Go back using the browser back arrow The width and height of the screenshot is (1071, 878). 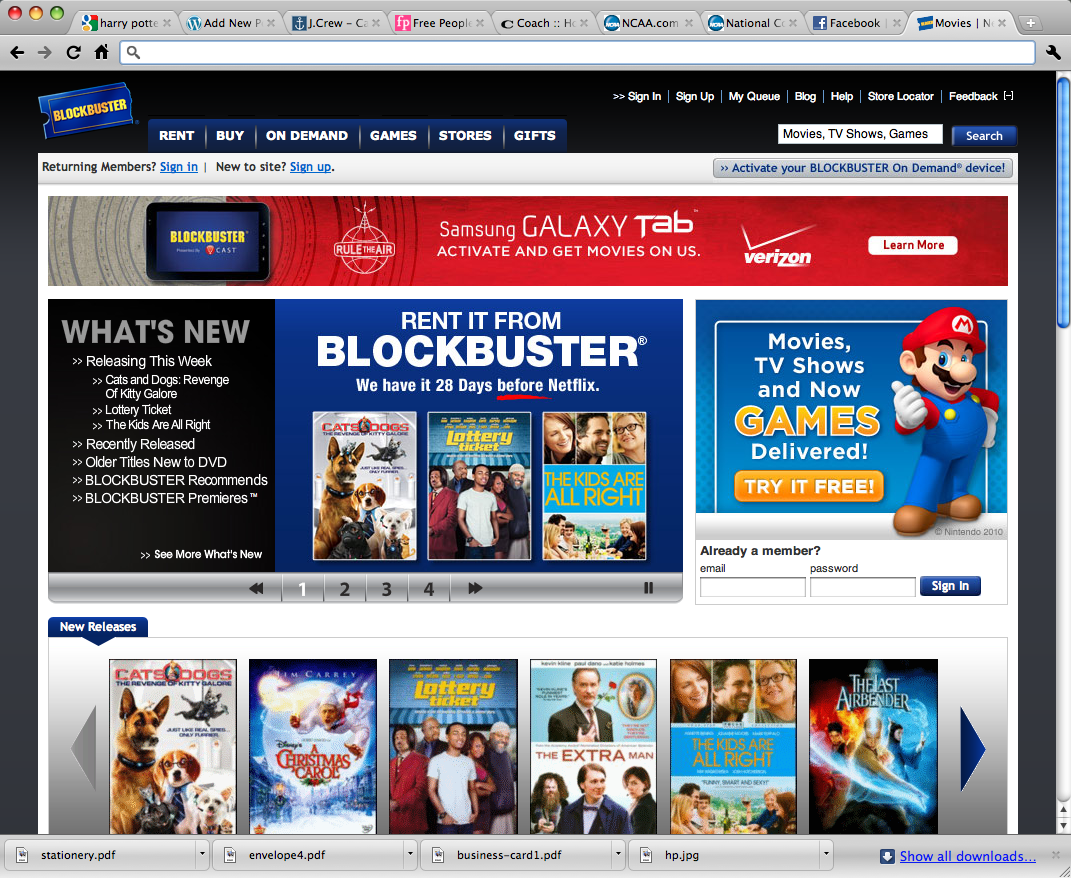[x=17, y=53]
